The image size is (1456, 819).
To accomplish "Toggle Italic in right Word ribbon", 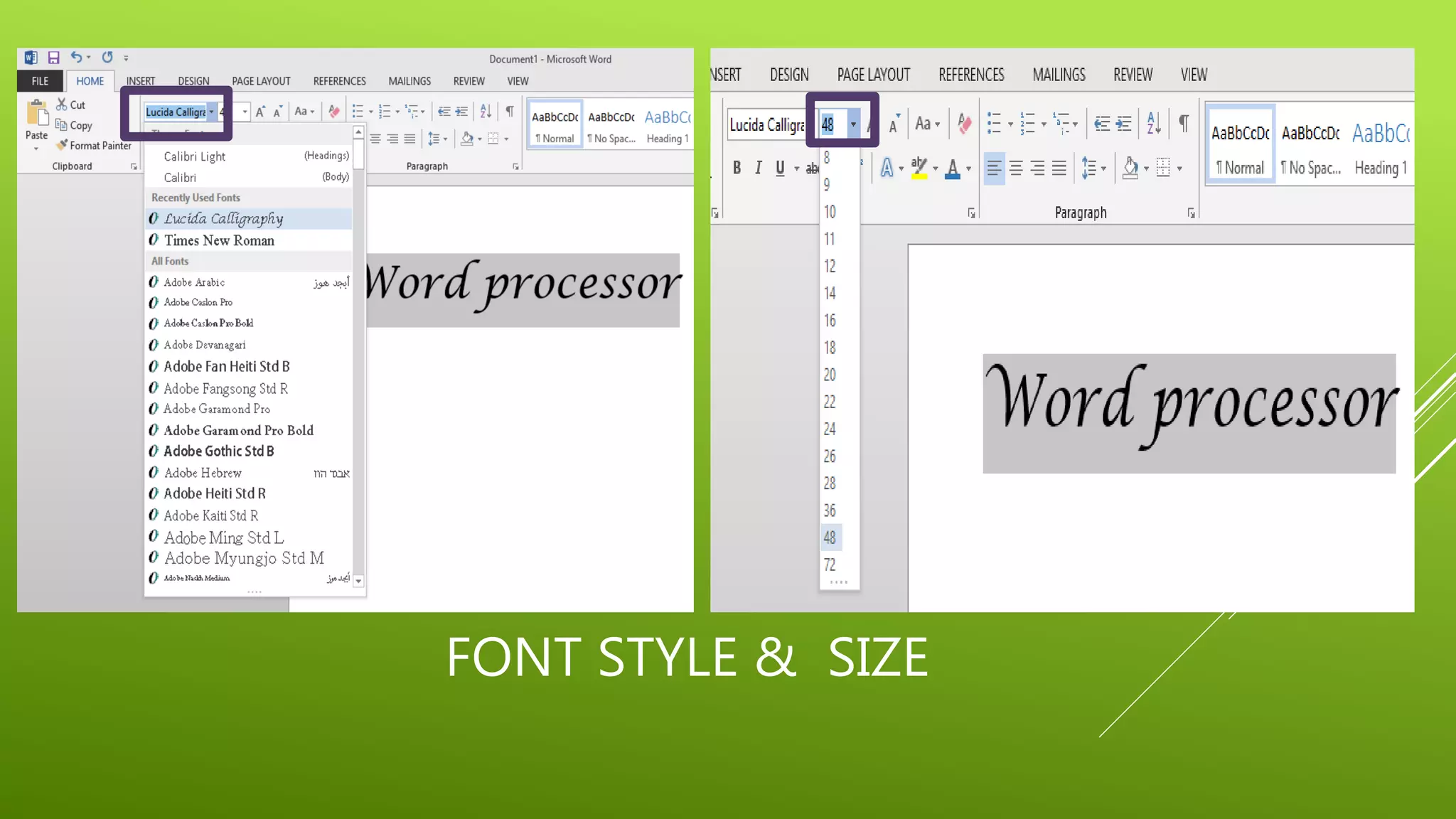I will [x=759, y=168].
